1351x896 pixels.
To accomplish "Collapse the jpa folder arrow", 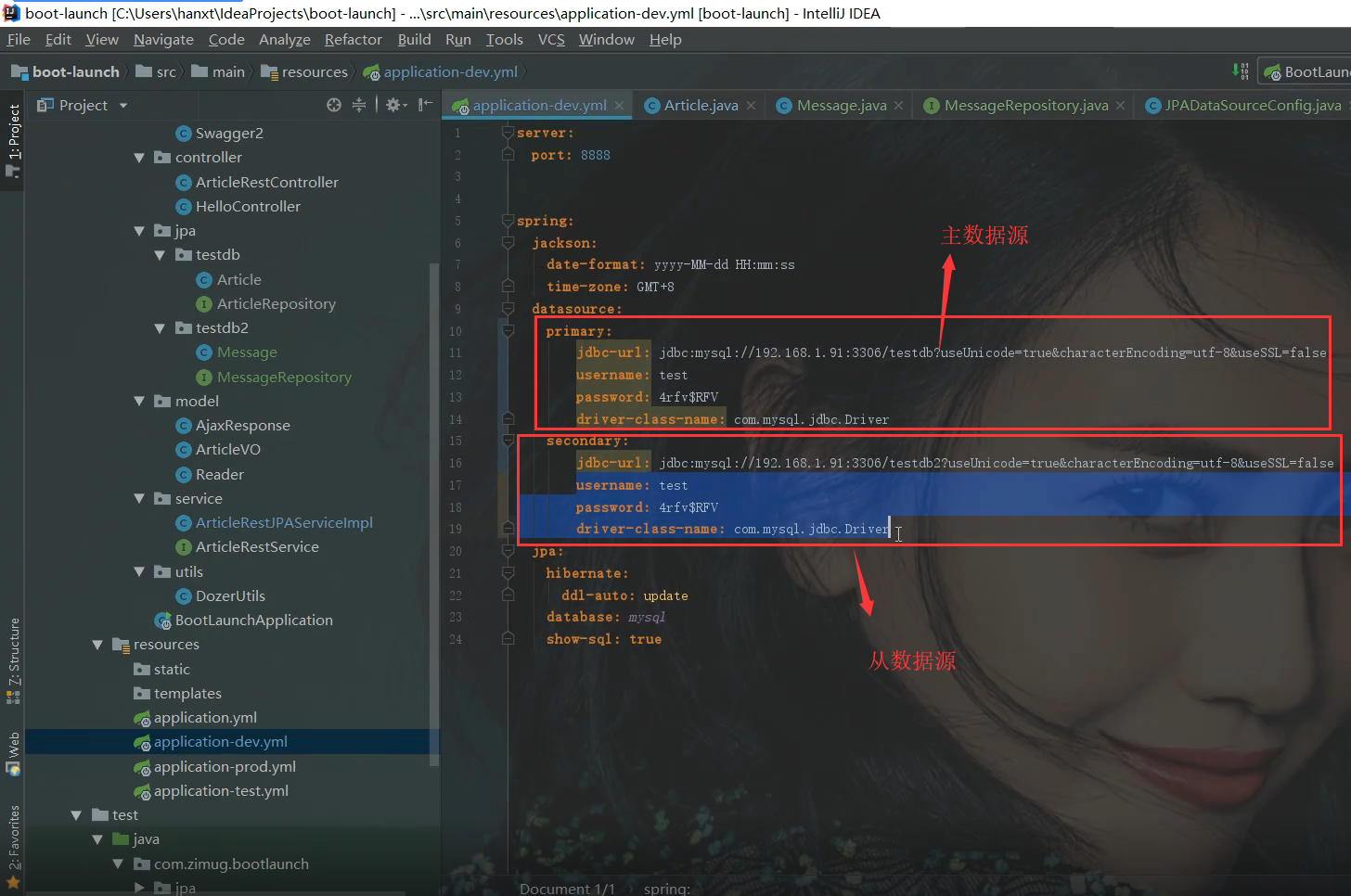I will 139,231.
